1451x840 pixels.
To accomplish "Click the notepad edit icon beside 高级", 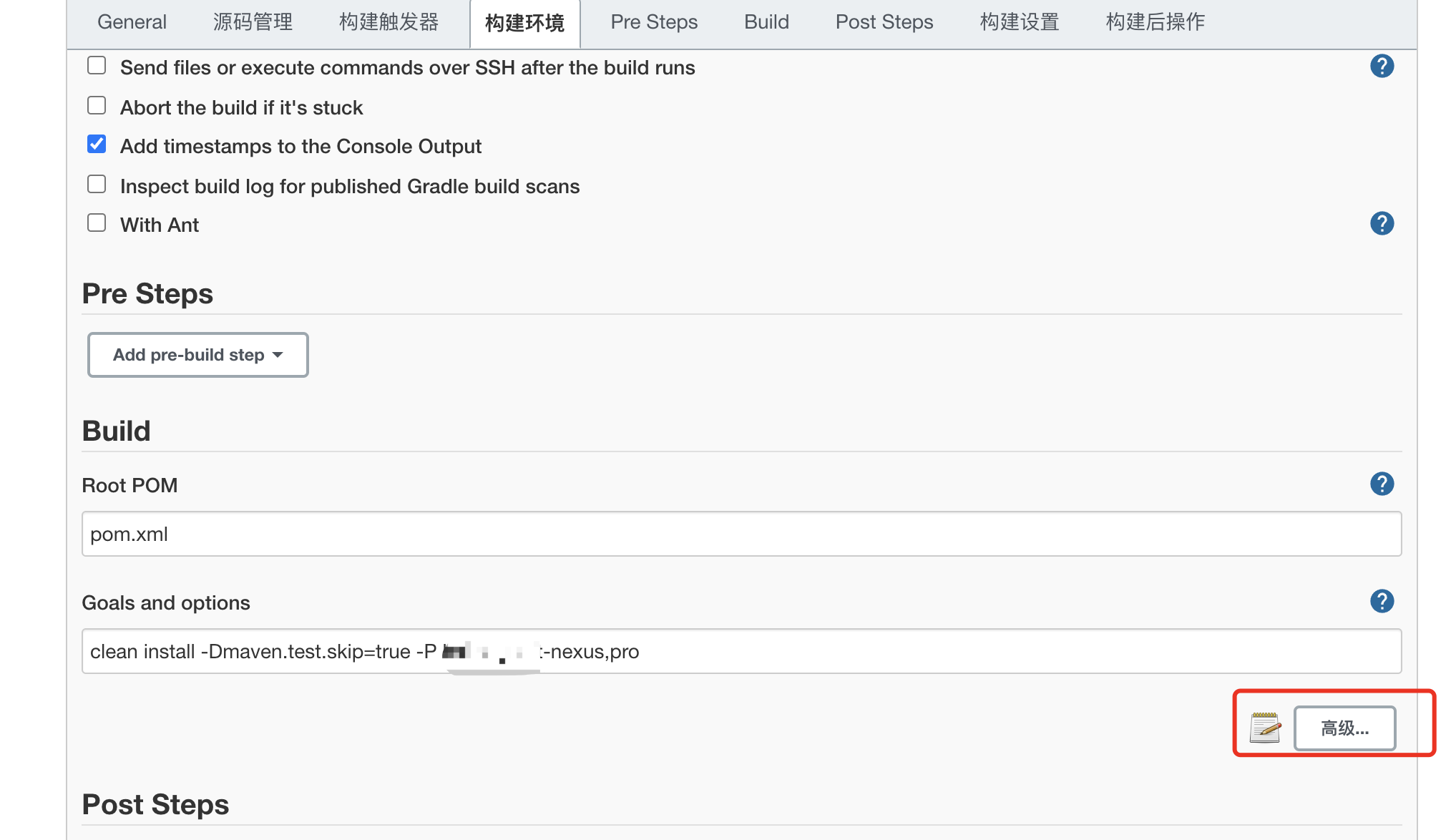I will pos(1265,728).
